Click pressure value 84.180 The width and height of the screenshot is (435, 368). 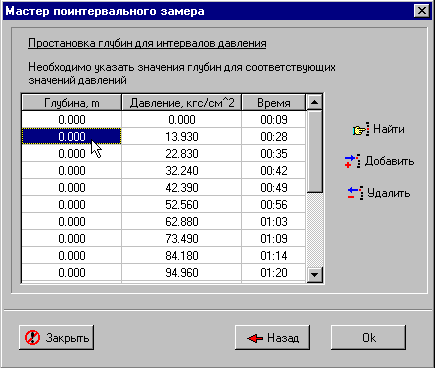[182, 256]
